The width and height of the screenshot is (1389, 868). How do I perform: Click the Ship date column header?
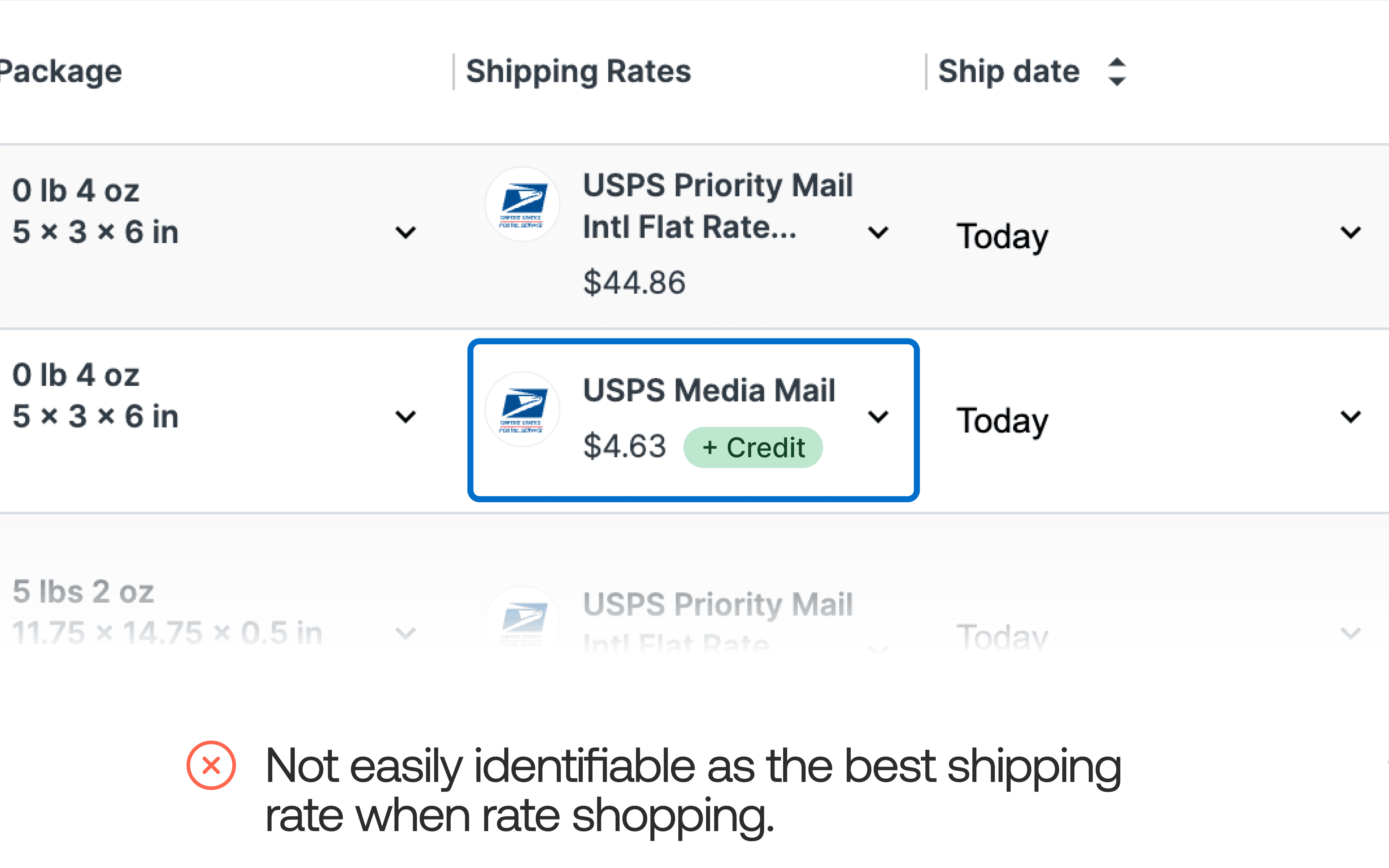pyautogui.click(x=1008, y=72)
